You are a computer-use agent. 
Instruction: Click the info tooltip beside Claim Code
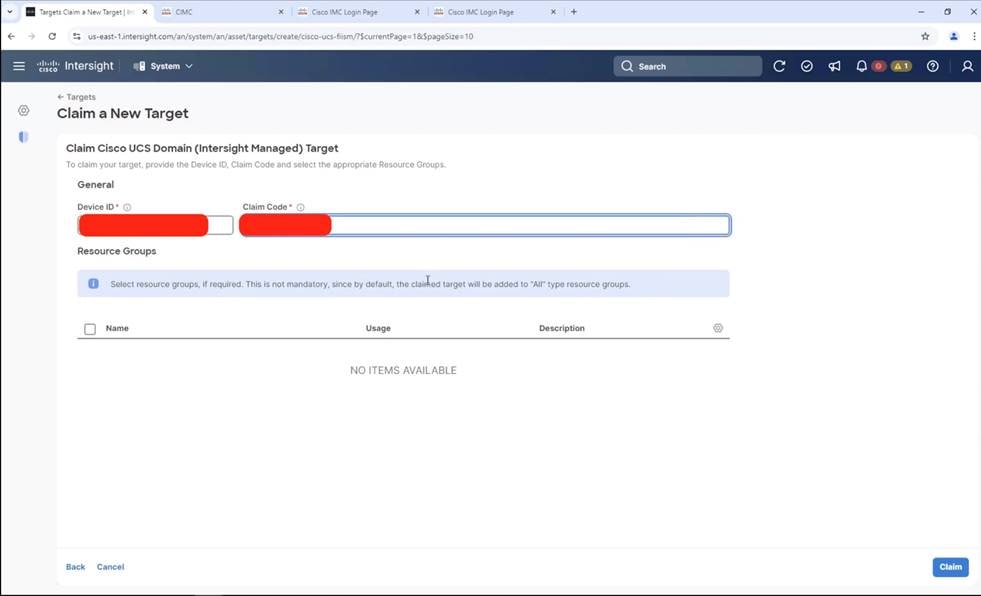point(299,207)
